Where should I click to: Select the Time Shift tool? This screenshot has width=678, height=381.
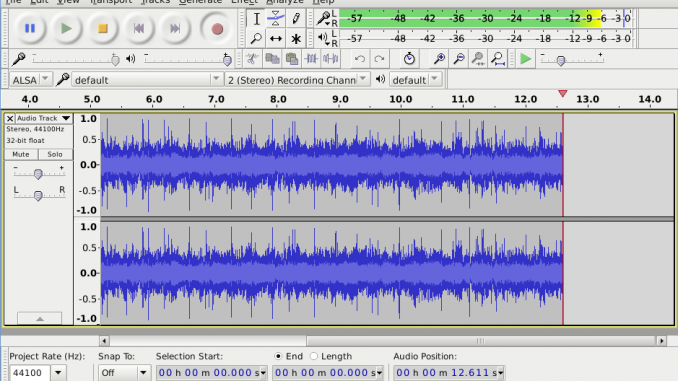[x=276, y=38]
